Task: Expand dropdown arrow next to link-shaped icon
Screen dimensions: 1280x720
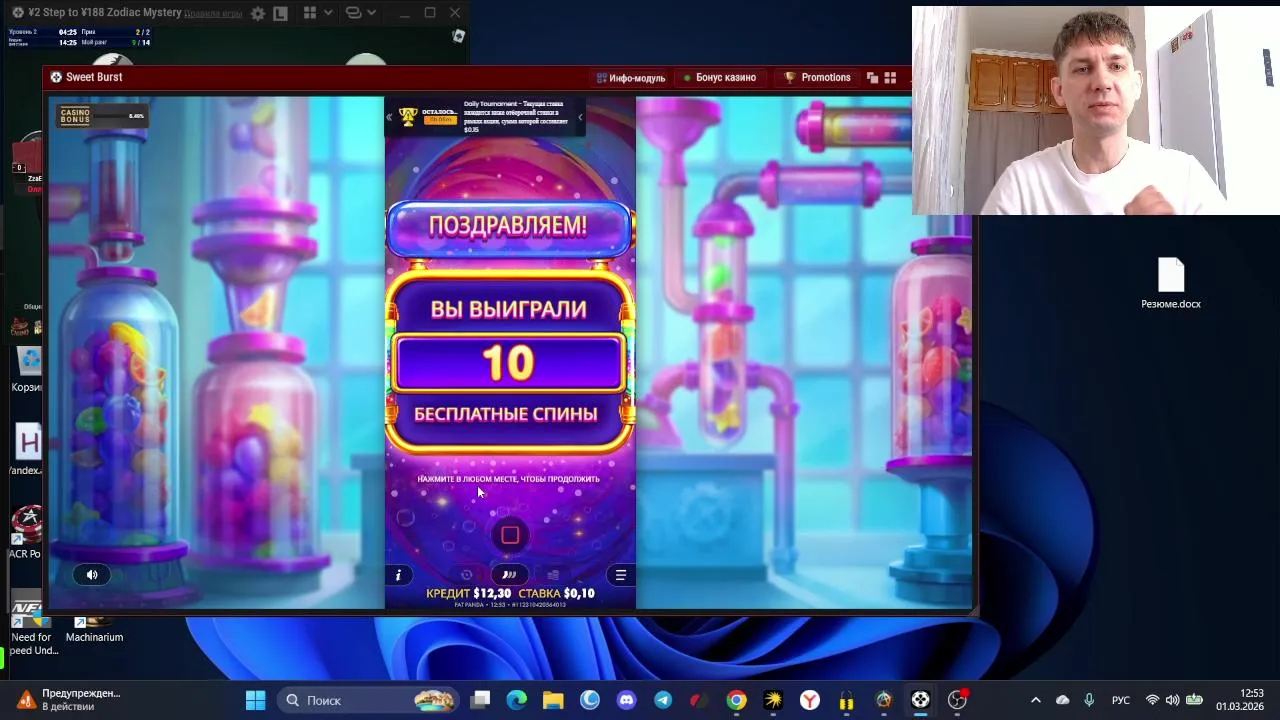Action: pos(372,13)
